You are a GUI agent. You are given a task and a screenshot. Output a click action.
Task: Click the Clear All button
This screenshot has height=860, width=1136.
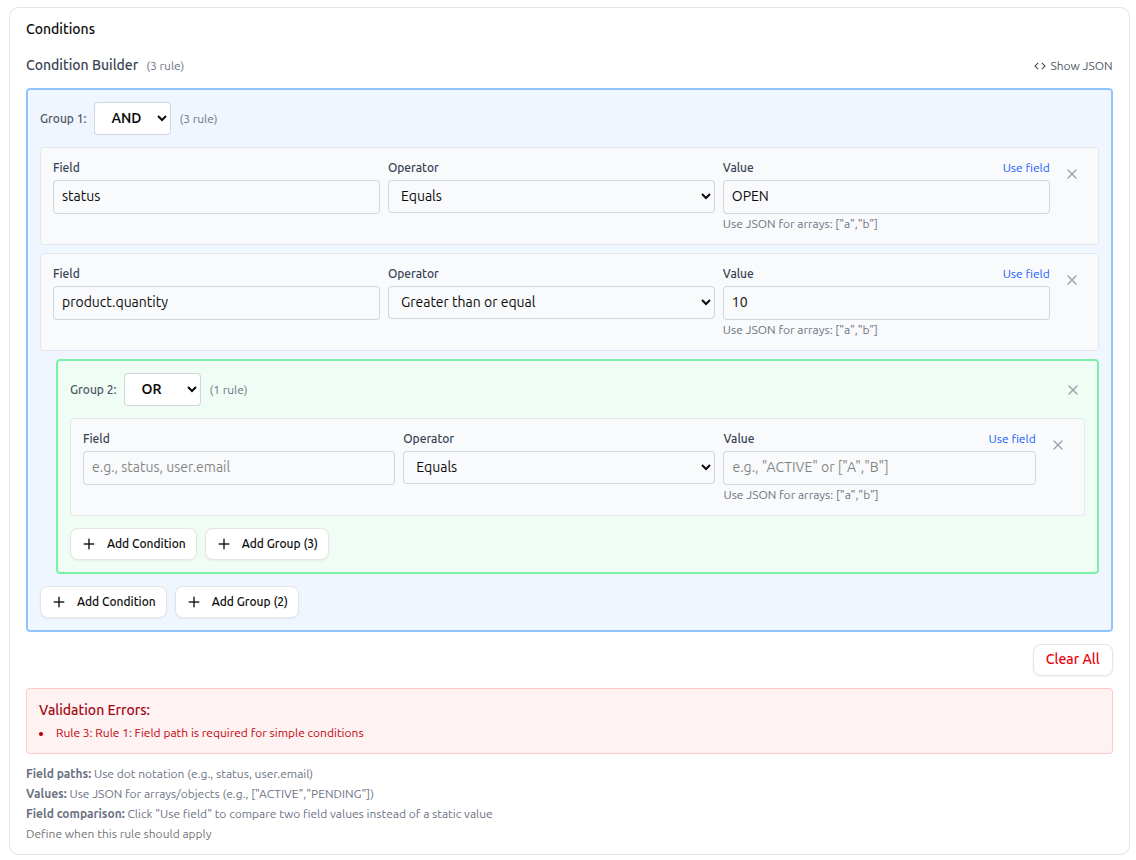[1072, 659]
